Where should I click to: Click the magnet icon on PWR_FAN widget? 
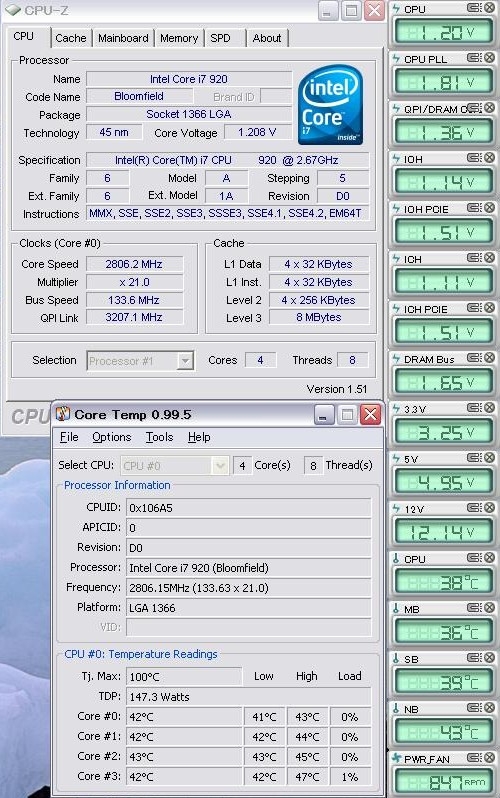coord(474,757)
